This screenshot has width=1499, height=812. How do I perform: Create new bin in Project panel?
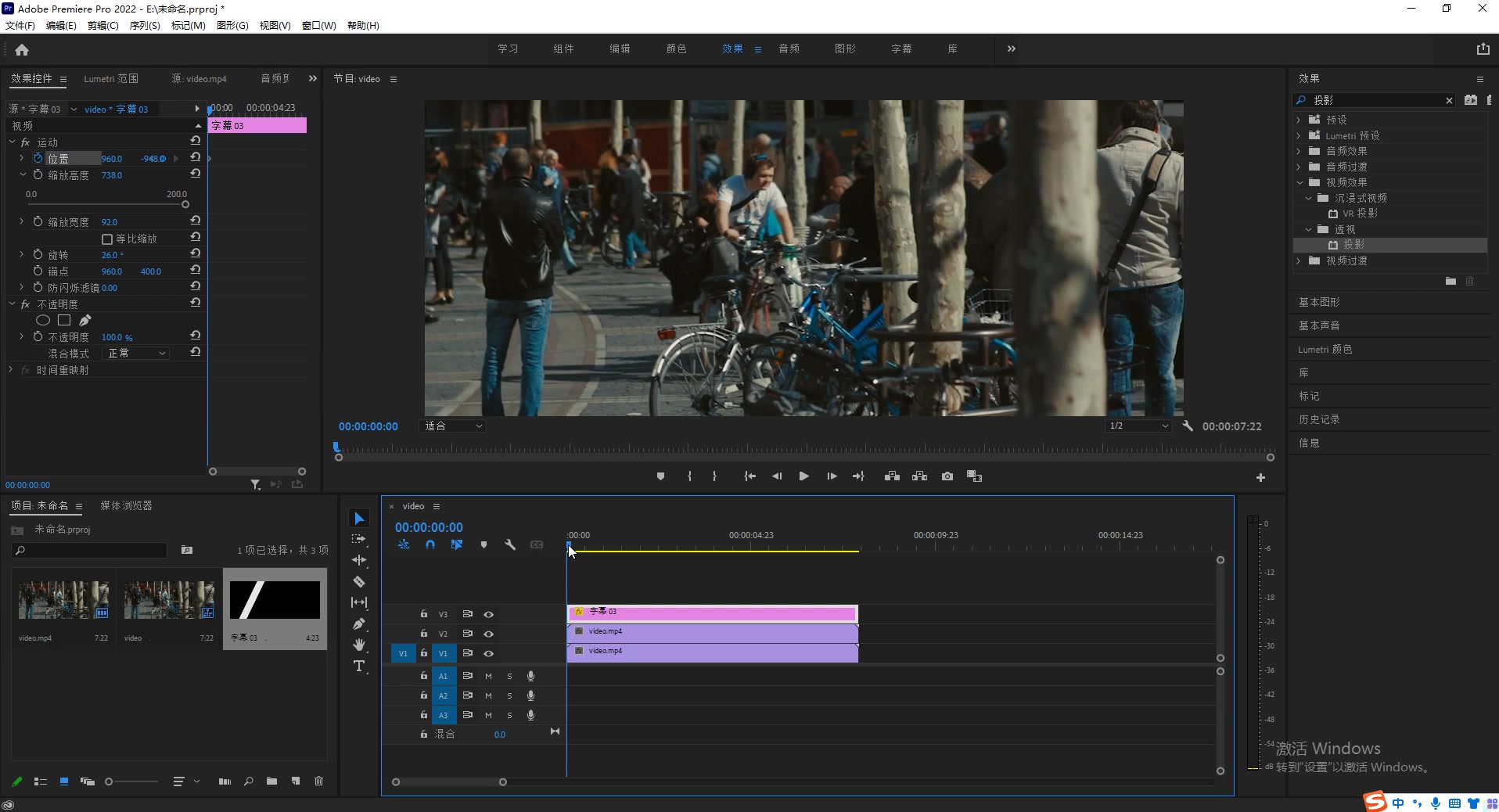click(x=271, y=781)
